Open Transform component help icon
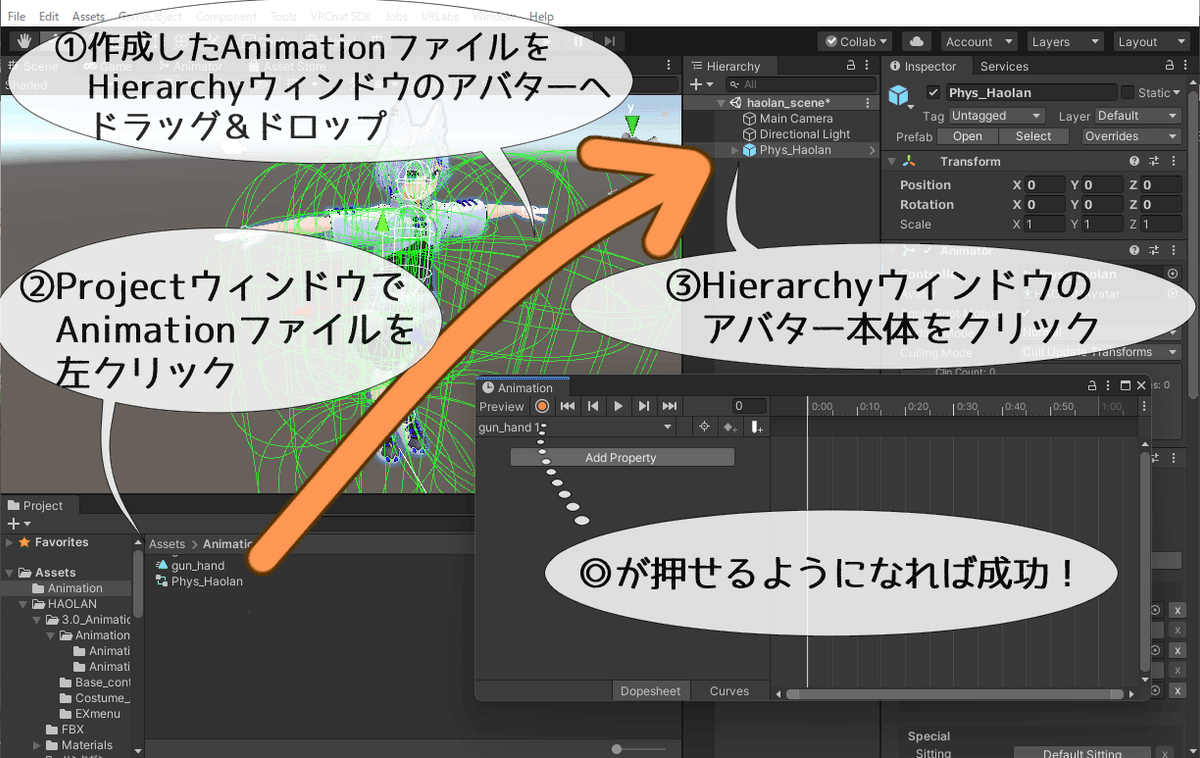This screenshot has height=758, width=1200. coord(1134,161)
